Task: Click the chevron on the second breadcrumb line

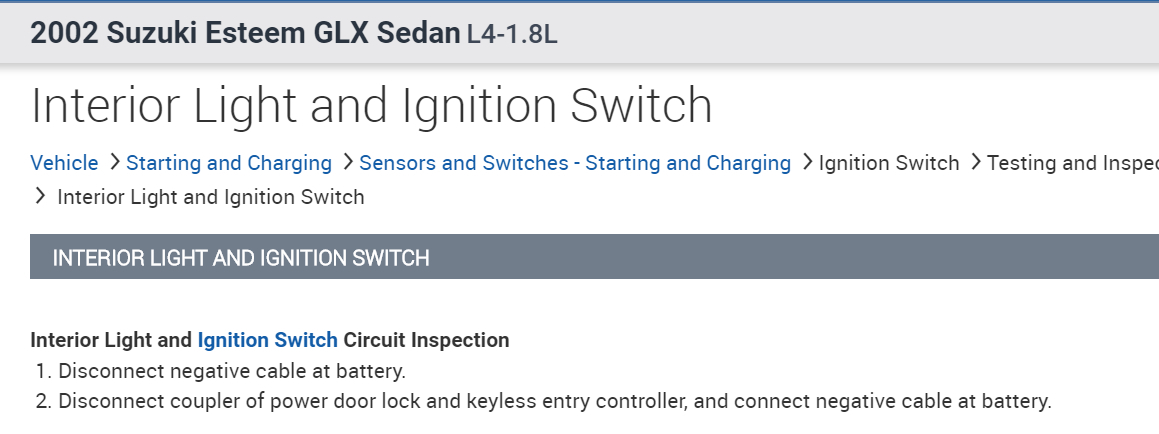Action: point(40,196)
